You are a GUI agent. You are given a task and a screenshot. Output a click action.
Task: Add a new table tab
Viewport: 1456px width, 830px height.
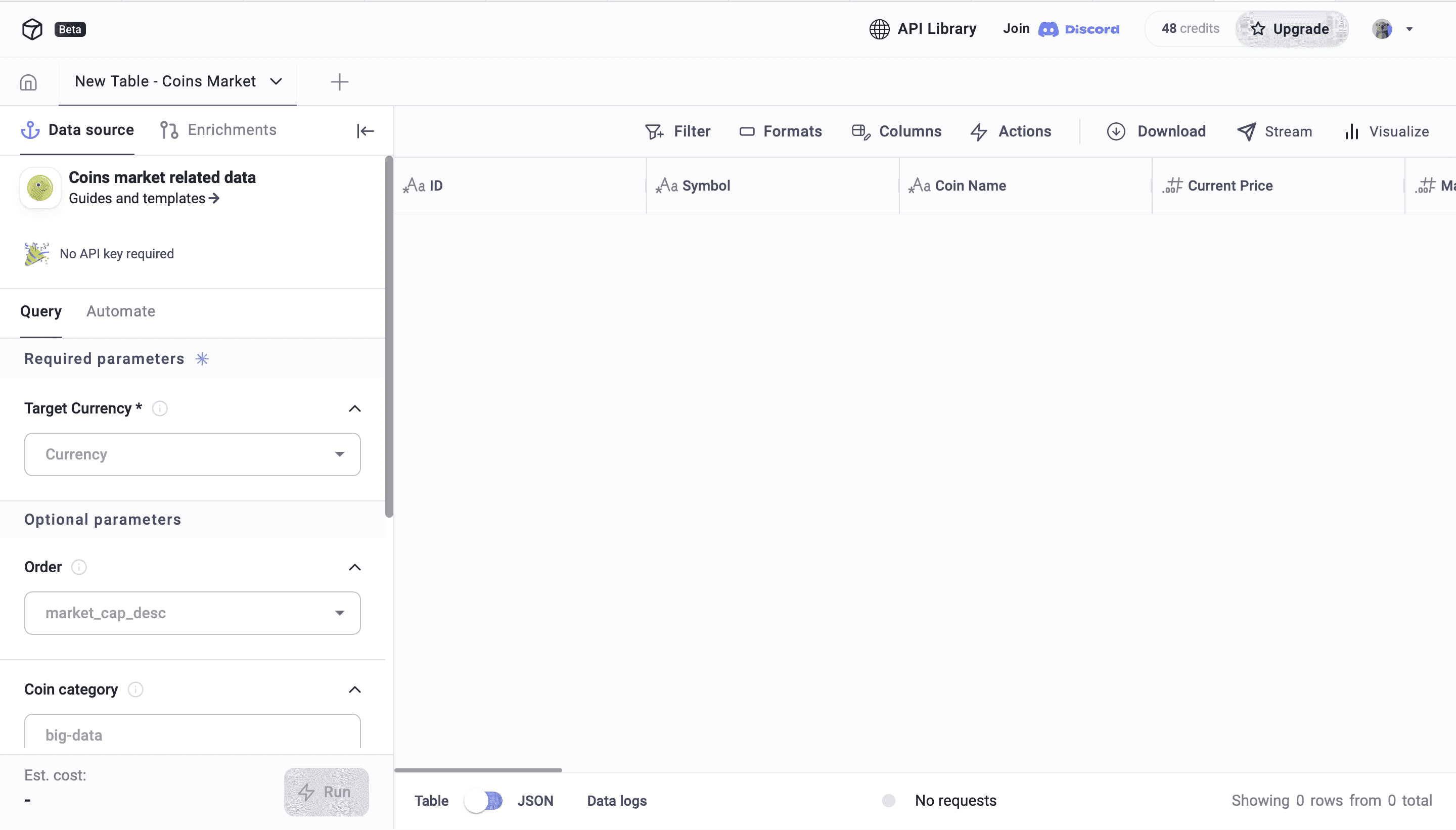[x=339, y=82]
